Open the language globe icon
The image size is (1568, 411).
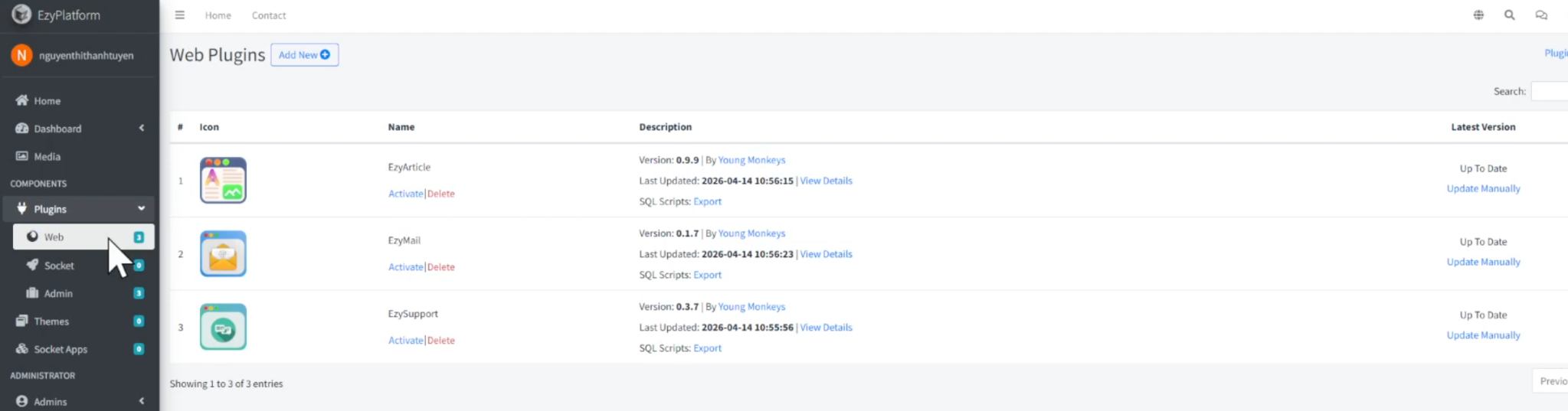(x=1478, y=15)
